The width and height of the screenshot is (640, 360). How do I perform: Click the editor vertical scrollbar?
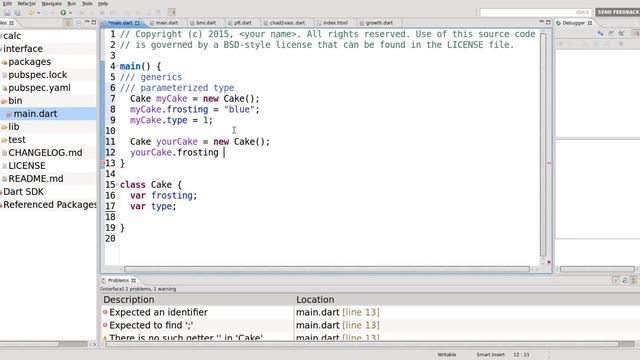(x=543, y=144)
